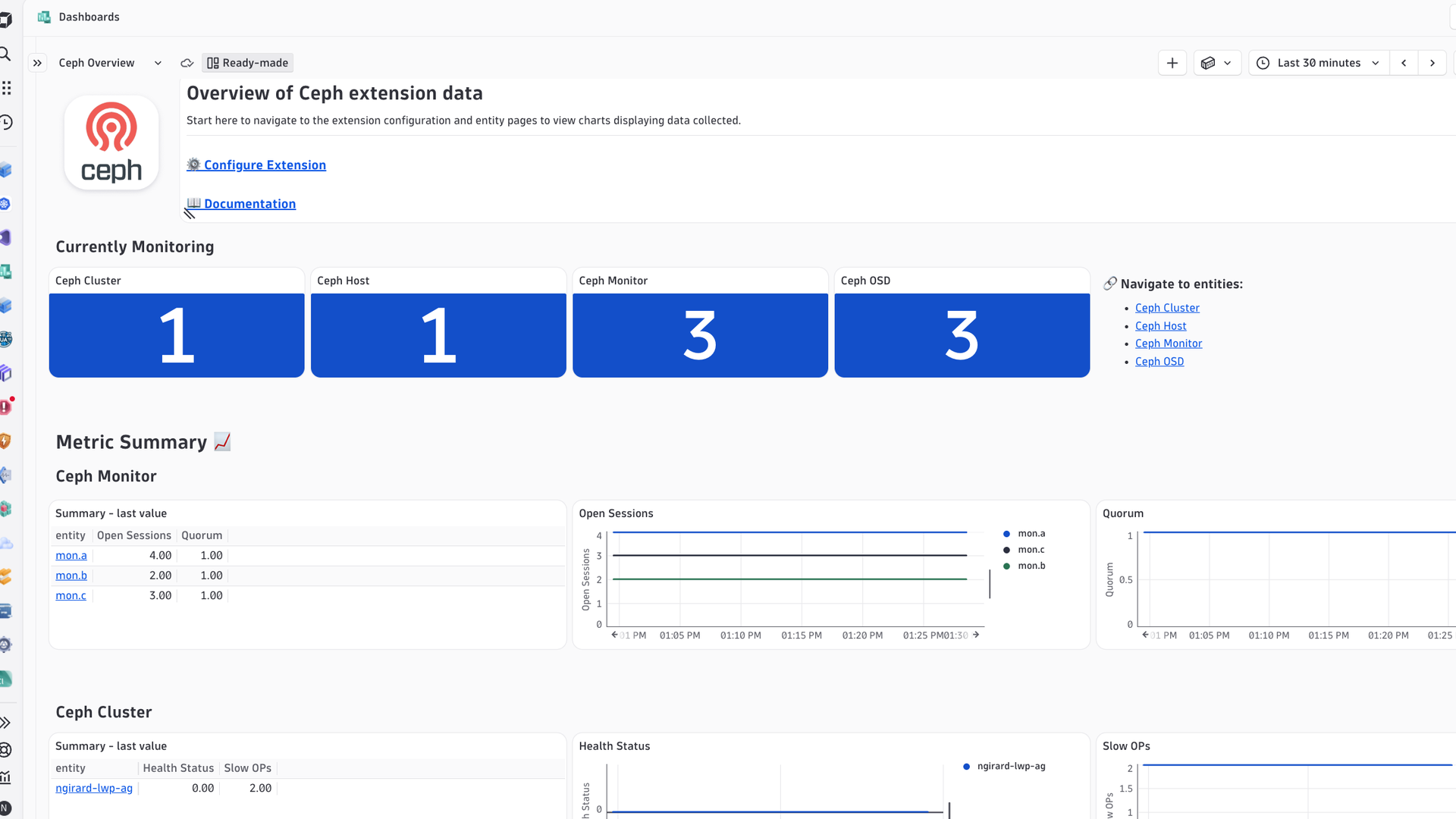Open the orange shield security icon

point(5,441)
